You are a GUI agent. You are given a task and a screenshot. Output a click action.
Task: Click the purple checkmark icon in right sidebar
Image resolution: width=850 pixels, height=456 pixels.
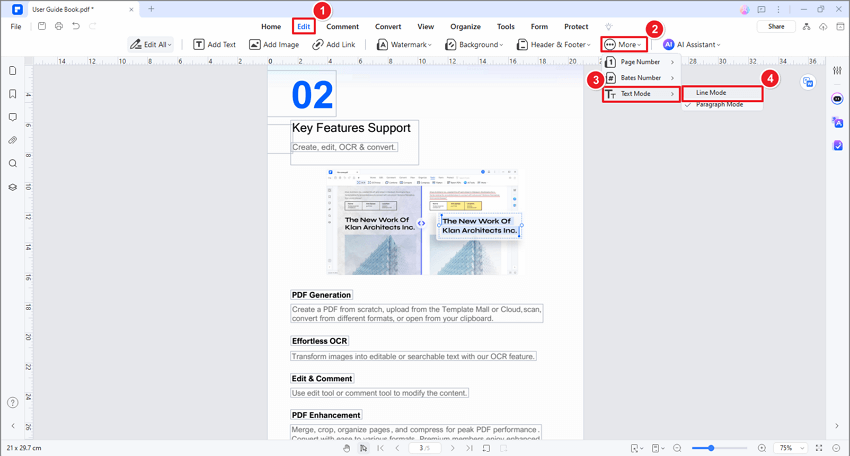pyautogui.click(x=838, y=145)
